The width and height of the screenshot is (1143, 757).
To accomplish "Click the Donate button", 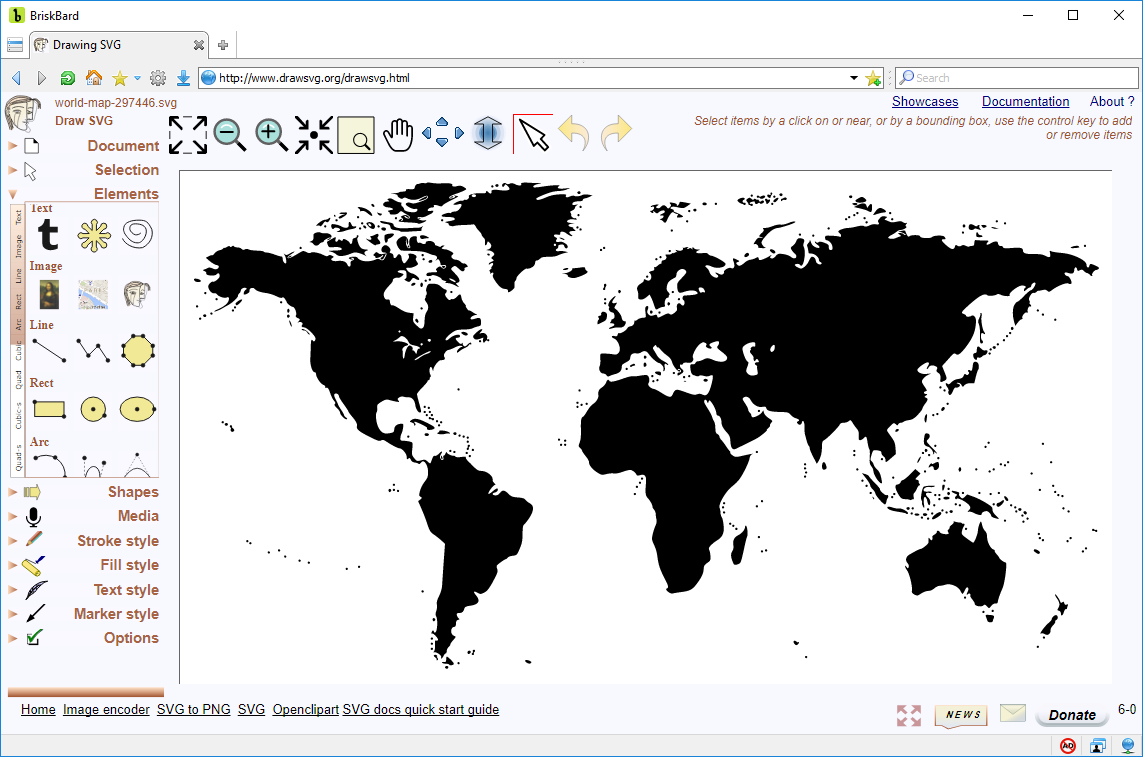I will coord(1071,714).
